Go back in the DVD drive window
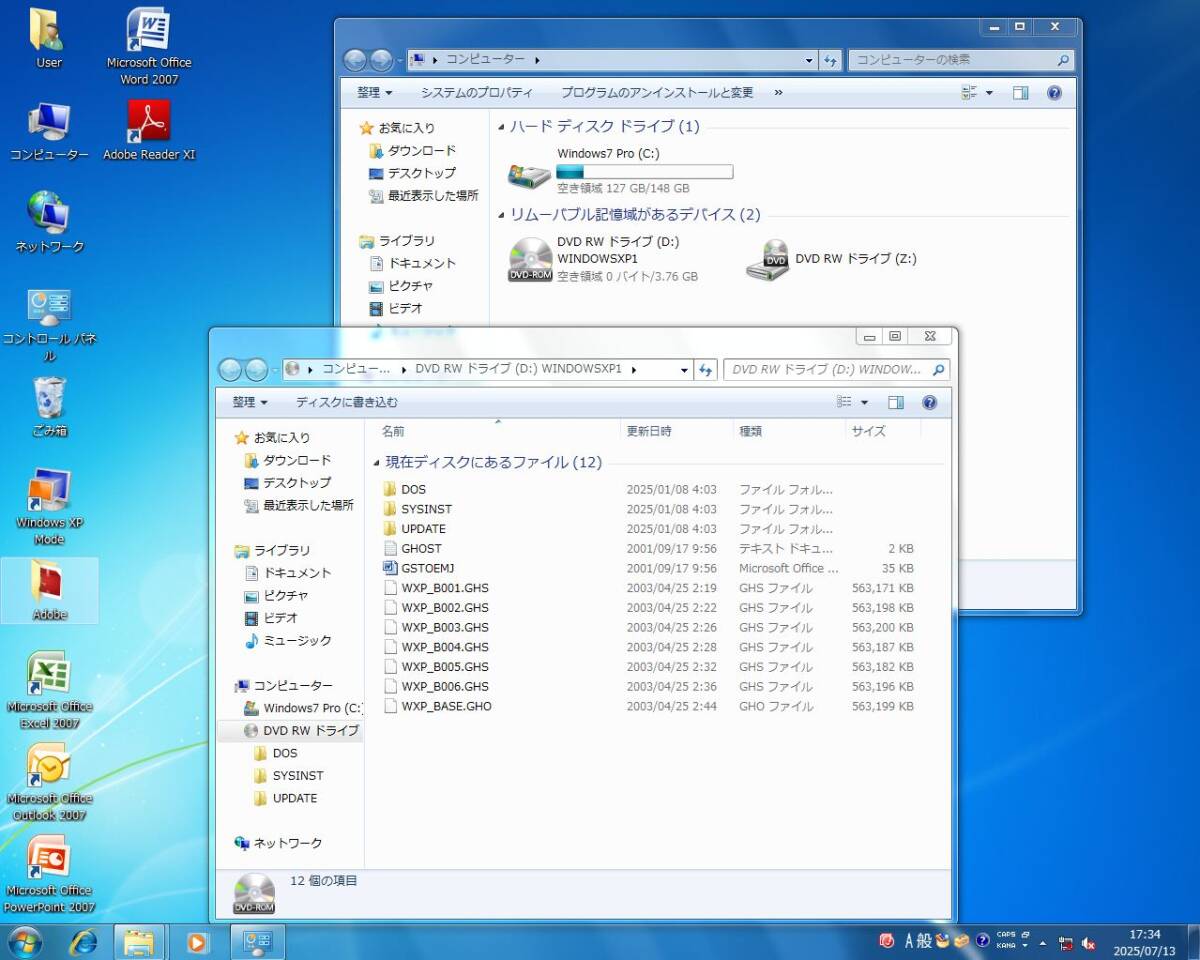 (230, 370)
